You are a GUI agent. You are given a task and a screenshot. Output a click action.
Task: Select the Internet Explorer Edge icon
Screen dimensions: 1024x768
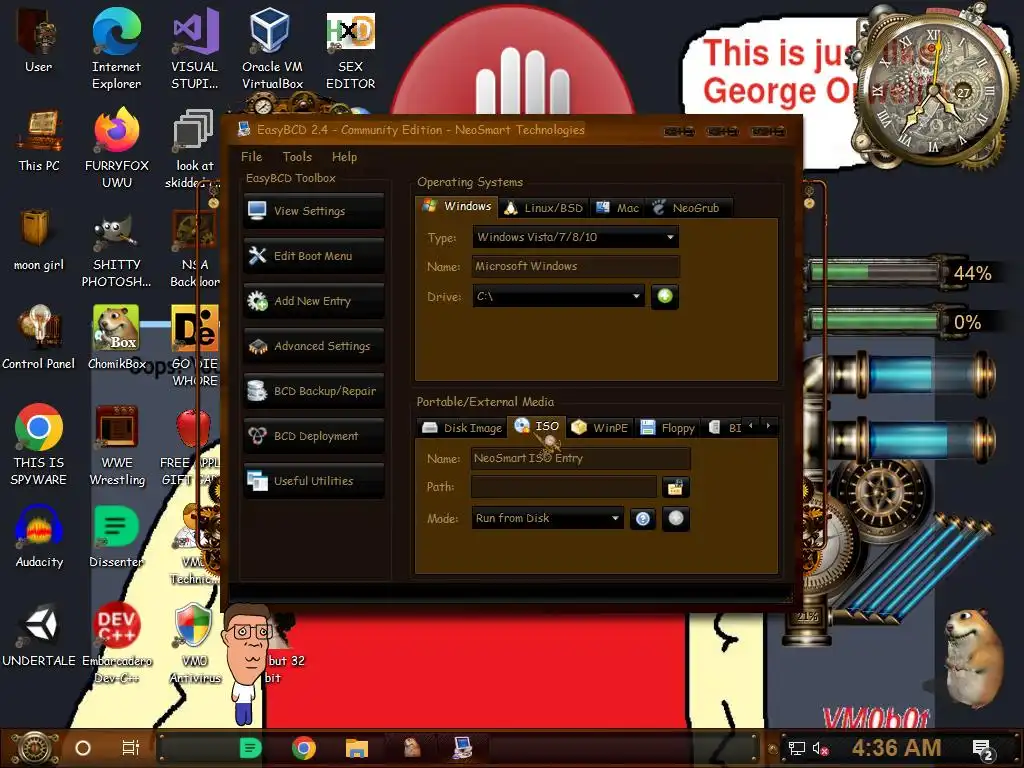click(116, 49)
